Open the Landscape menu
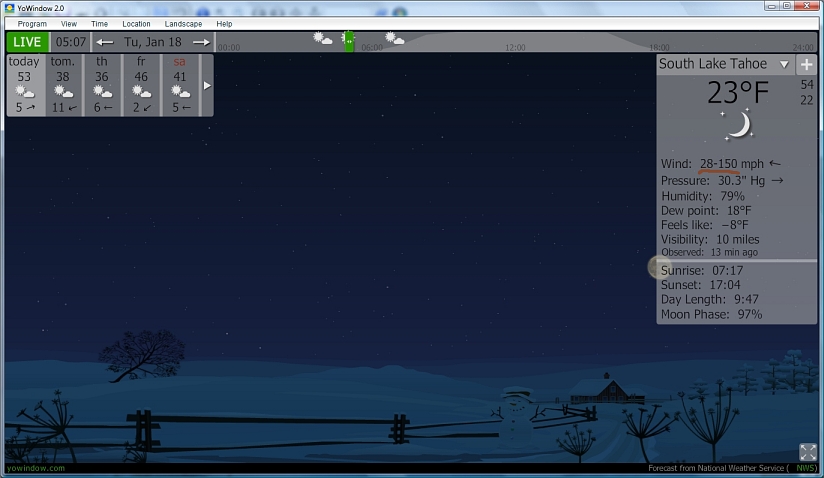The height and width of the screenshot is (478, 824). 183,23
